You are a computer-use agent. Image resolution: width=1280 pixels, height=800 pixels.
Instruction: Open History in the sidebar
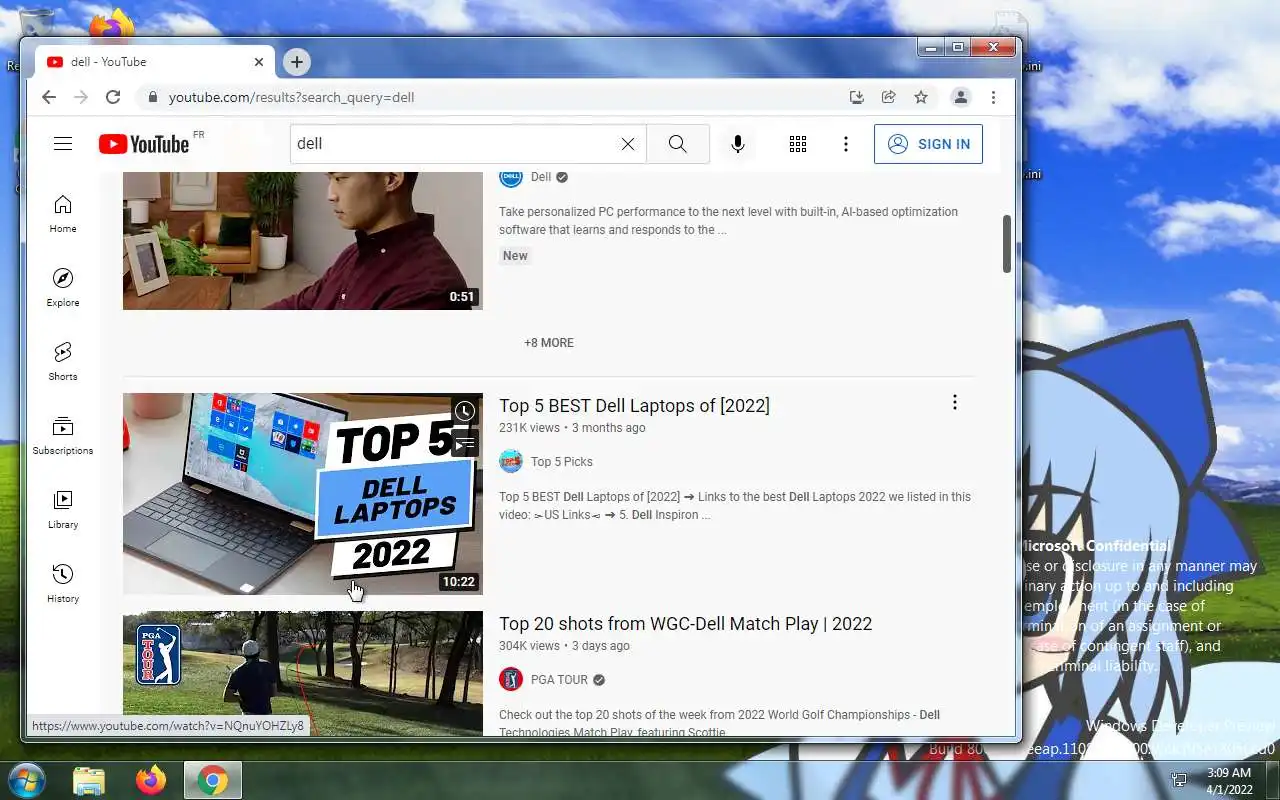pos(63,583)
